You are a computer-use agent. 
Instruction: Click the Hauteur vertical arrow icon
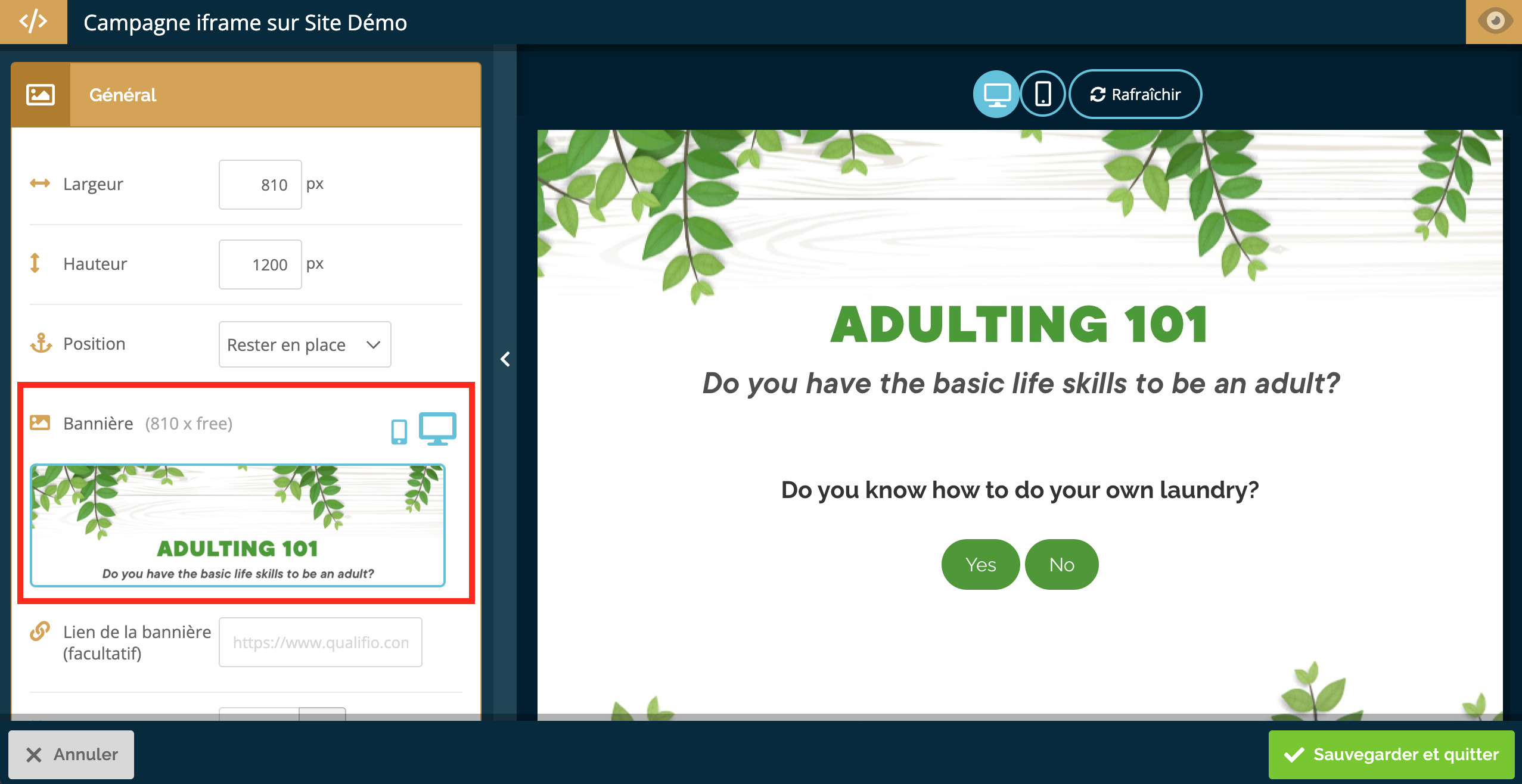(x=35, y=263)
